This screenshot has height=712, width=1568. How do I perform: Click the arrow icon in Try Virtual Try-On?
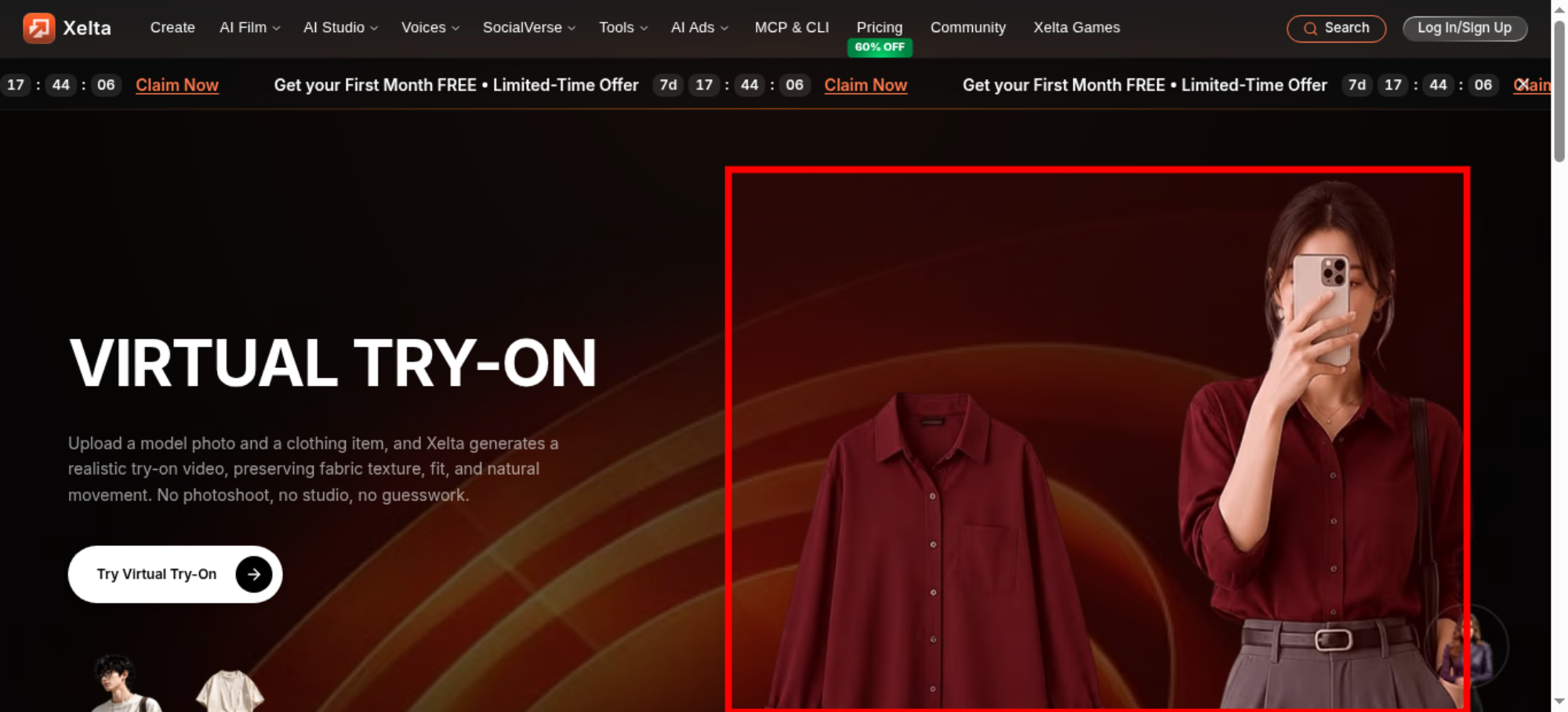point(253,574)
